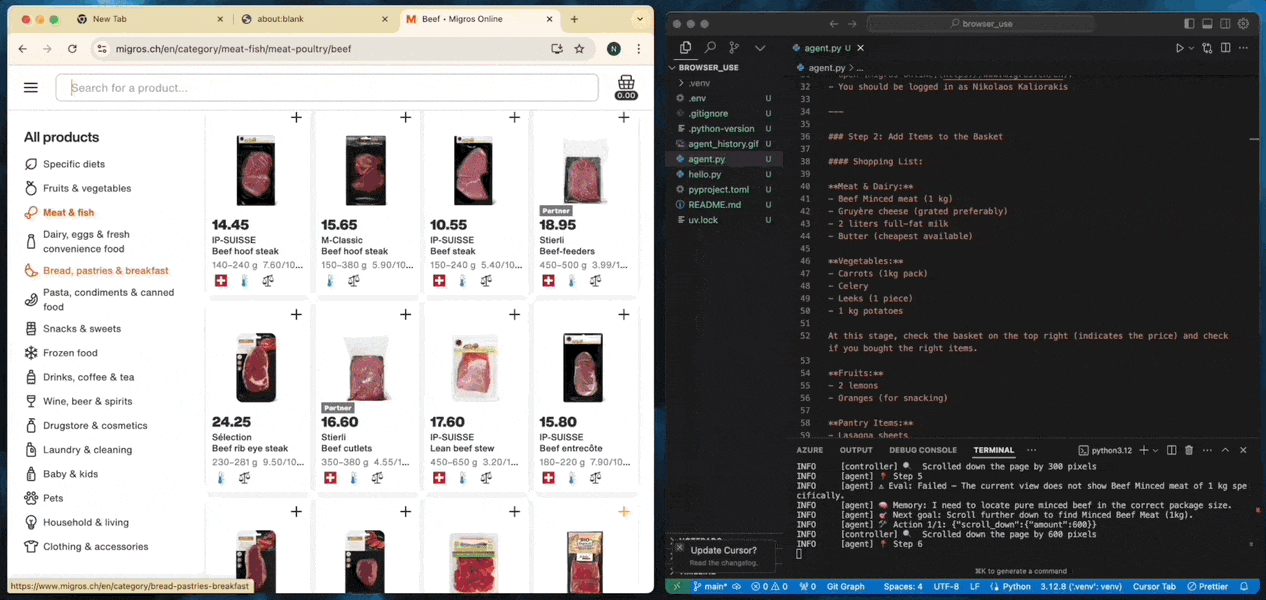
Task: Toggle the secondary sidebar layout
Action: pos(1225,24)
